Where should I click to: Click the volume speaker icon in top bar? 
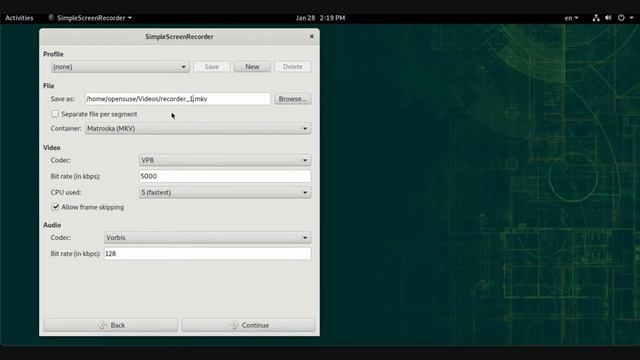(x=608, y=18)
